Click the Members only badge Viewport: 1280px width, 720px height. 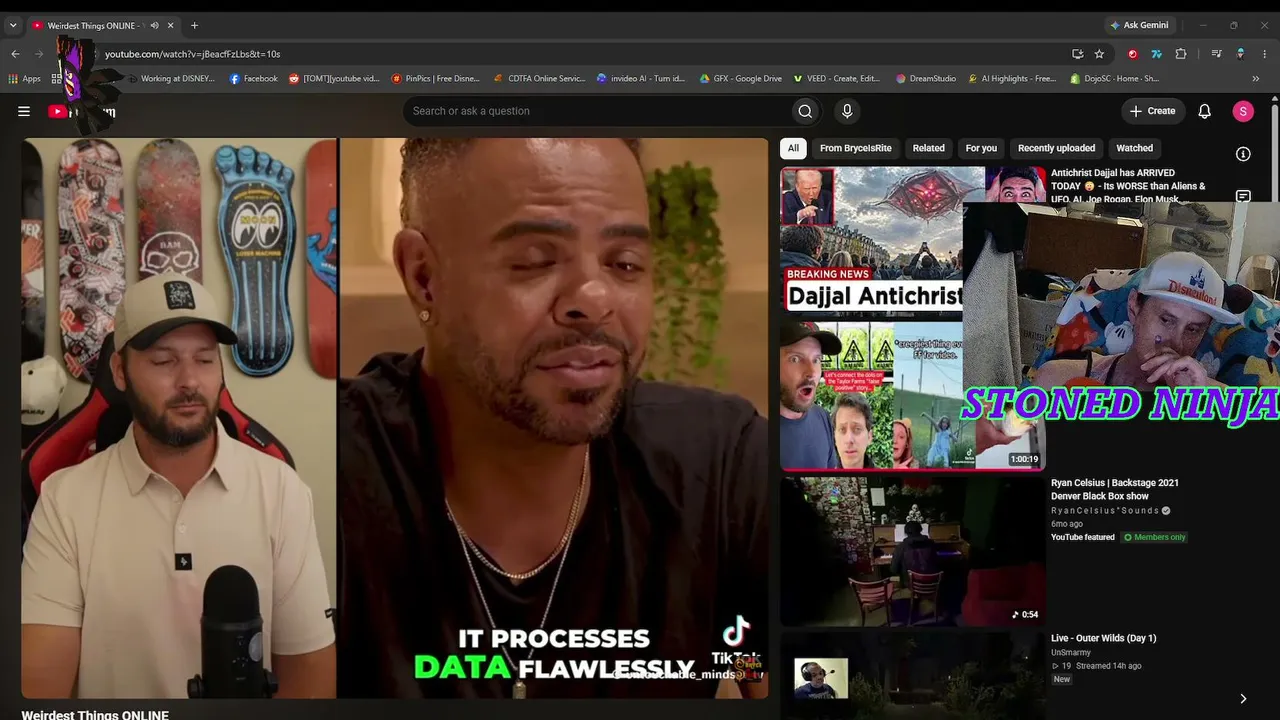click(1154, 537)
